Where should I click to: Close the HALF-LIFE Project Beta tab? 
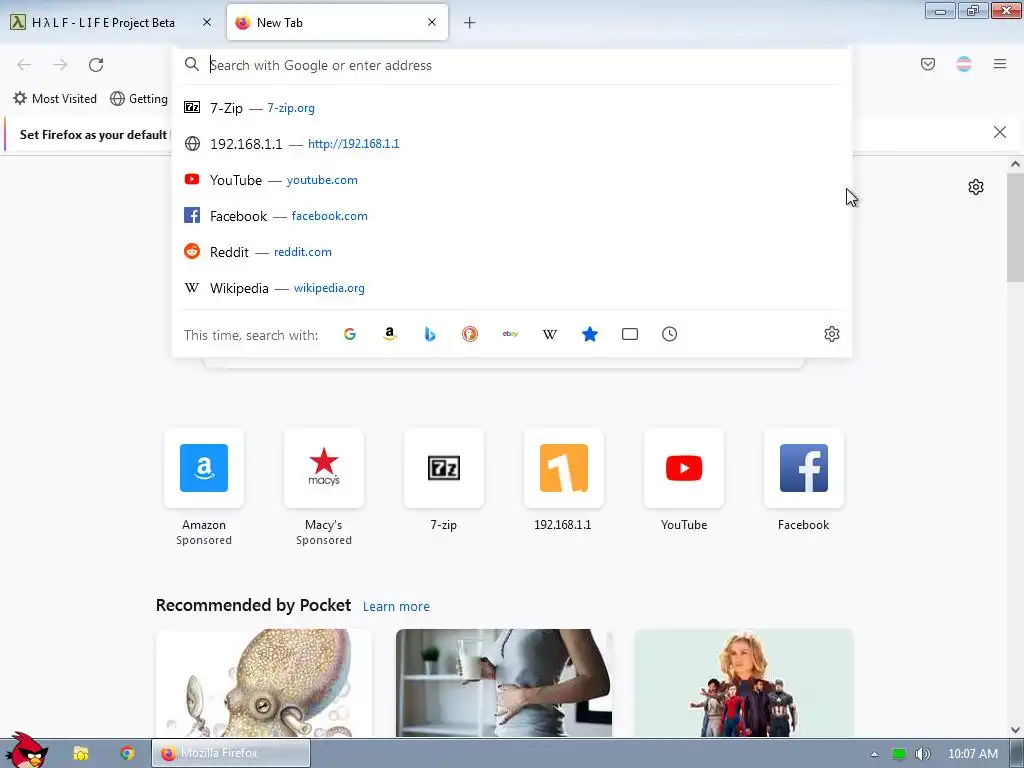[206, 22]
